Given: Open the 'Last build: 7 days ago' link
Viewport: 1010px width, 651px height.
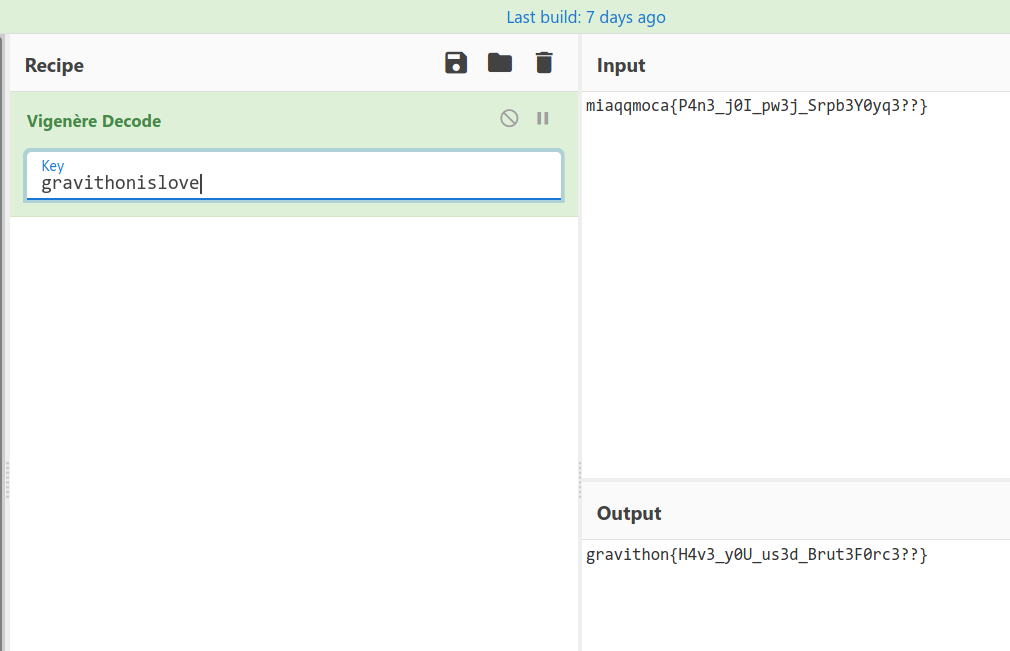Looking at the screenshot, I should coord(585,17).
